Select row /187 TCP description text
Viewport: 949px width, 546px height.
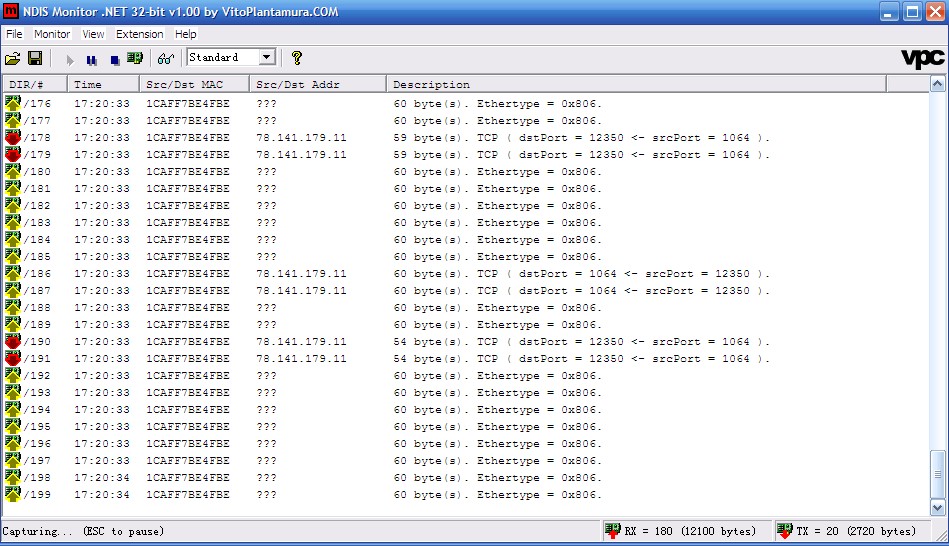[x=581, y=291]
